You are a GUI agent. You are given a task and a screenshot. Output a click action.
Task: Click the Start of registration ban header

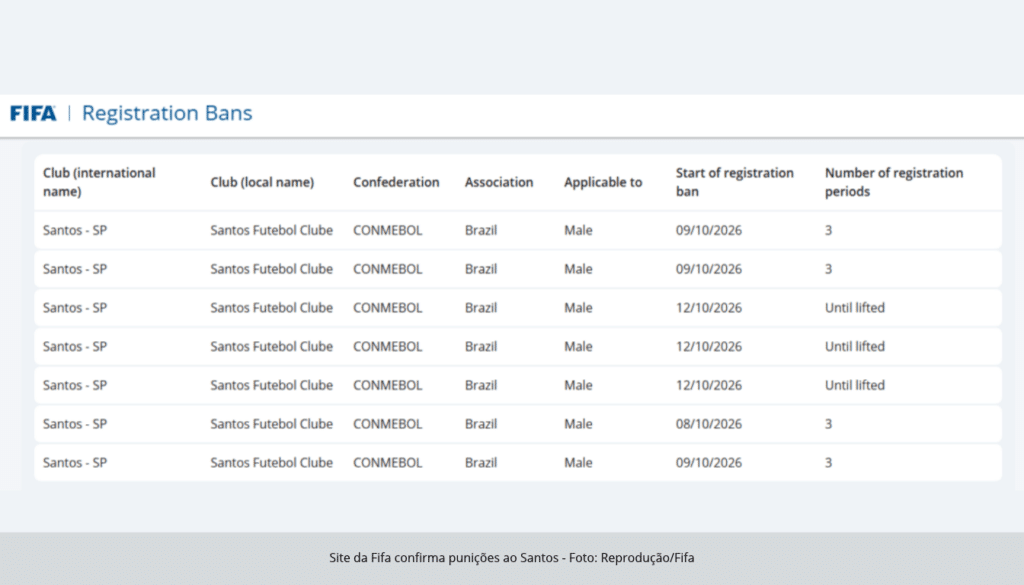pyautogui.click(x=735, y=182)
